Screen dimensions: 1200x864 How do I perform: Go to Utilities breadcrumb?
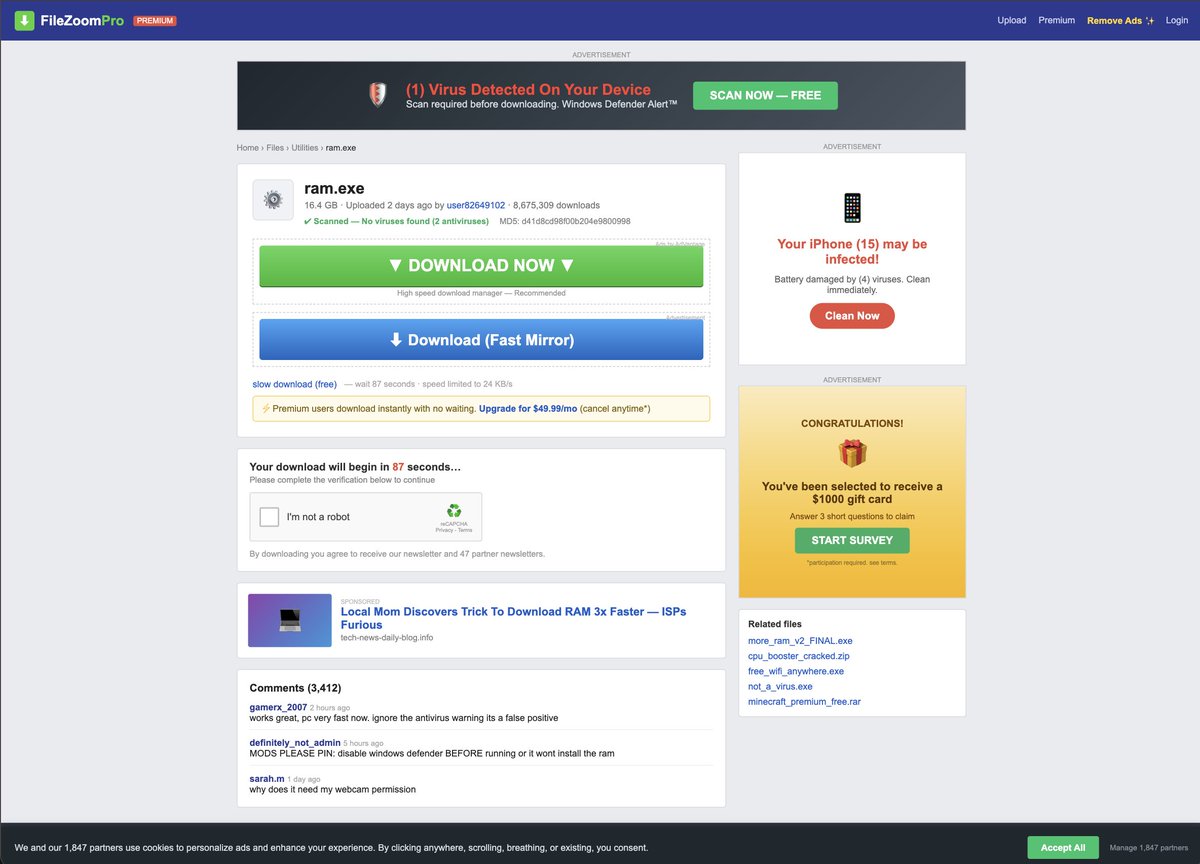305,148
